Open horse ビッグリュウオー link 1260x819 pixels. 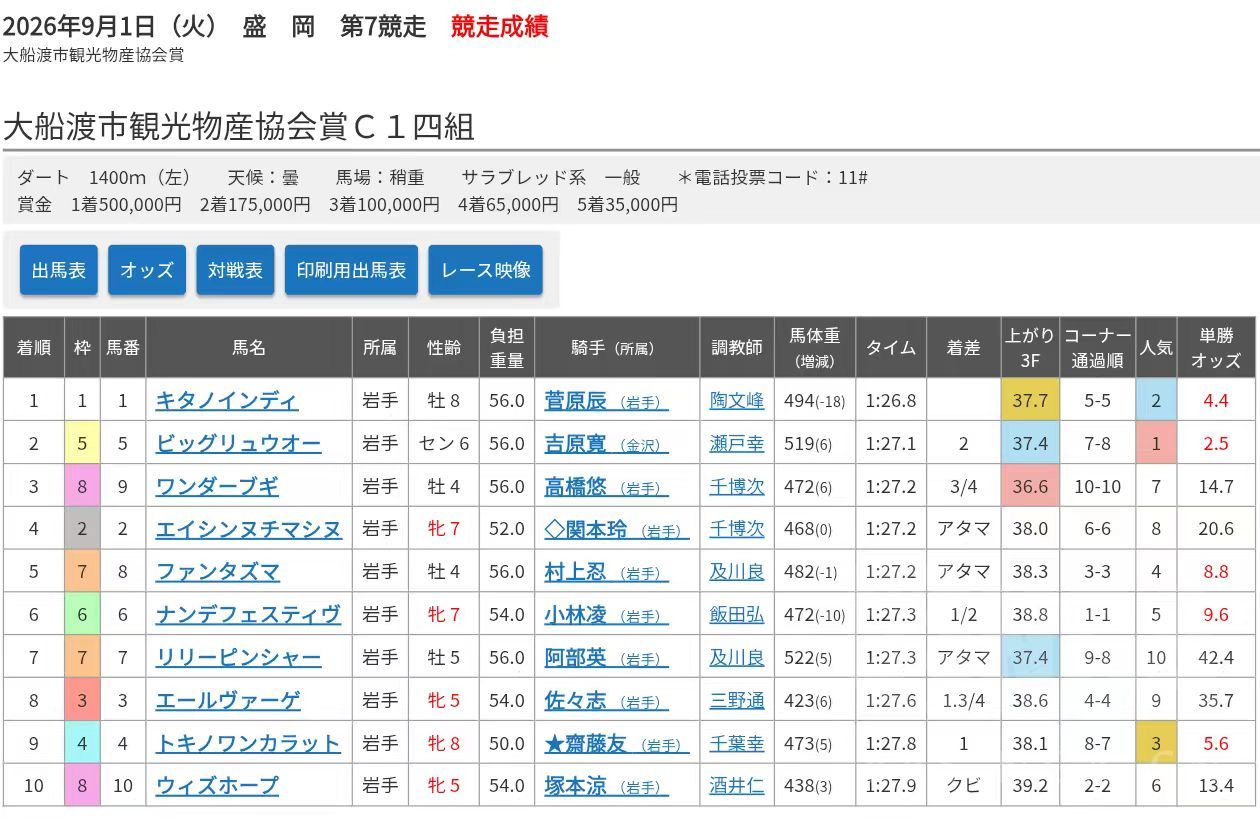pos(238,444)
